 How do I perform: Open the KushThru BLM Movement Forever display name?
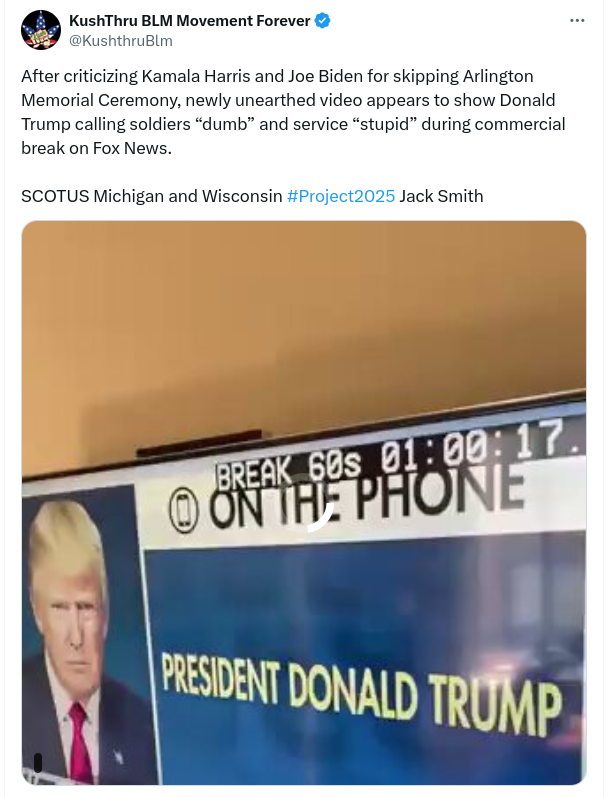coord(189,21)
